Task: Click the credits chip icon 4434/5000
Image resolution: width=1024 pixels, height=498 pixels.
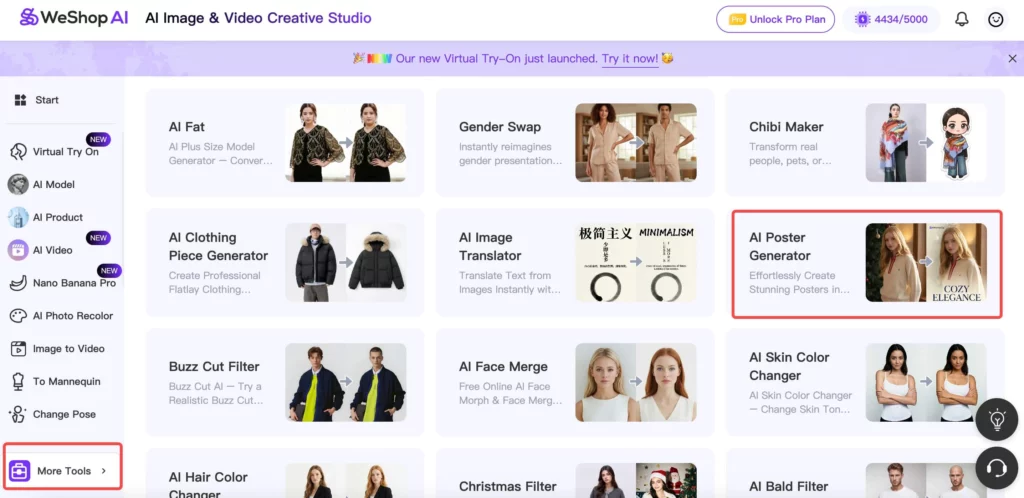Action: [863, 20]
